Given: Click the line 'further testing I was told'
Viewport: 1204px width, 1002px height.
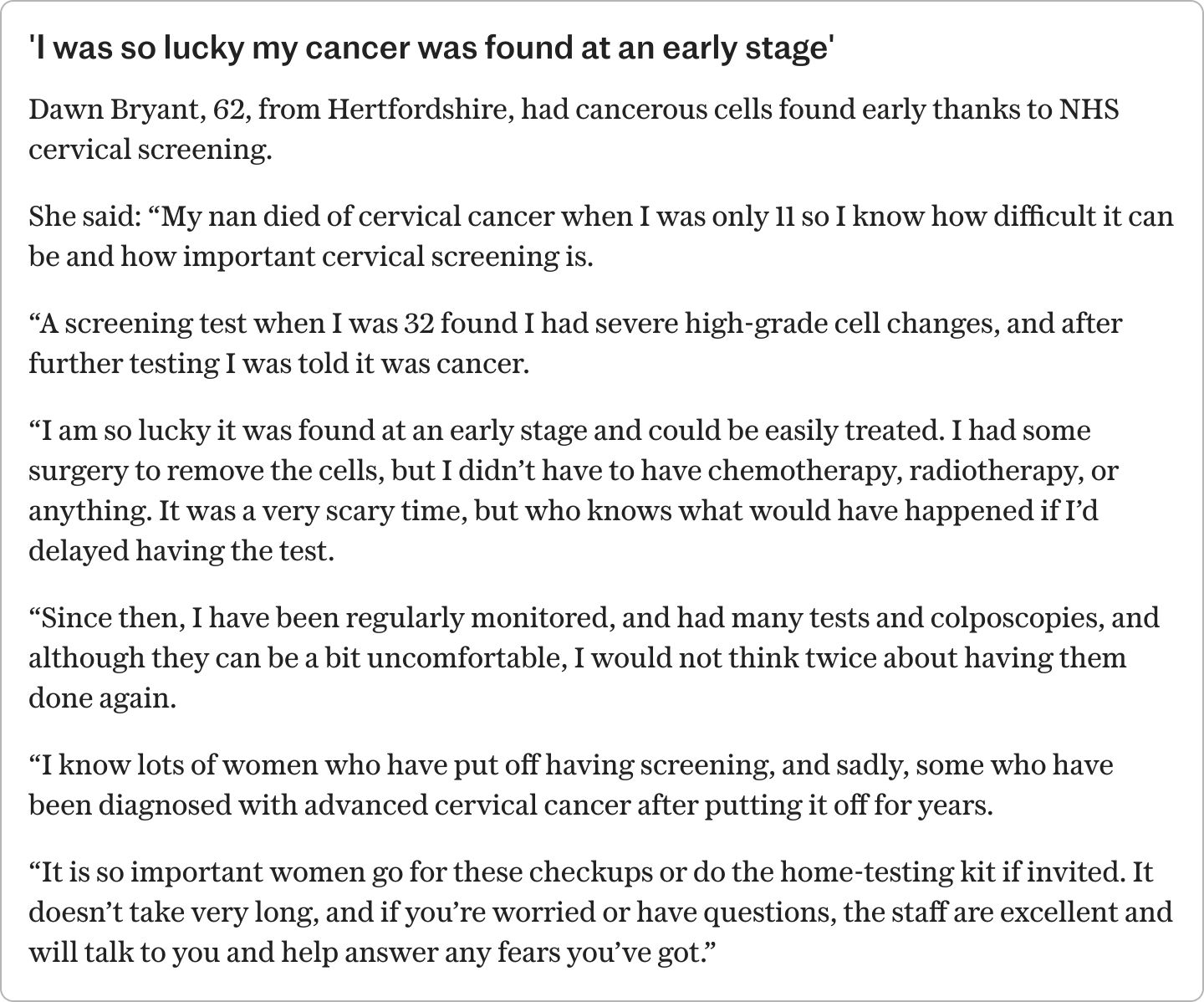Looking at the screenshot, I should (279, 364).
